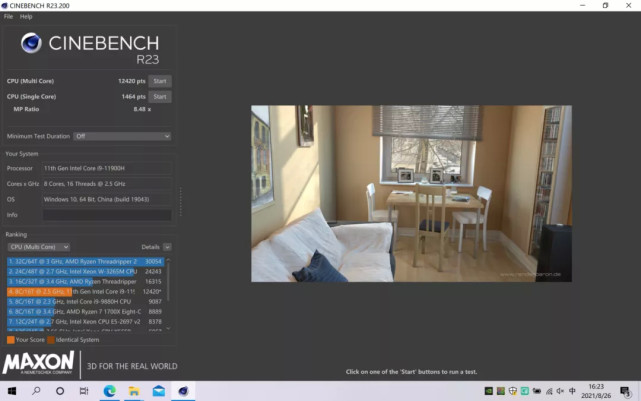The image size is (641, 401).
Task: Click the MAXON logo
Action: (38, 363)
